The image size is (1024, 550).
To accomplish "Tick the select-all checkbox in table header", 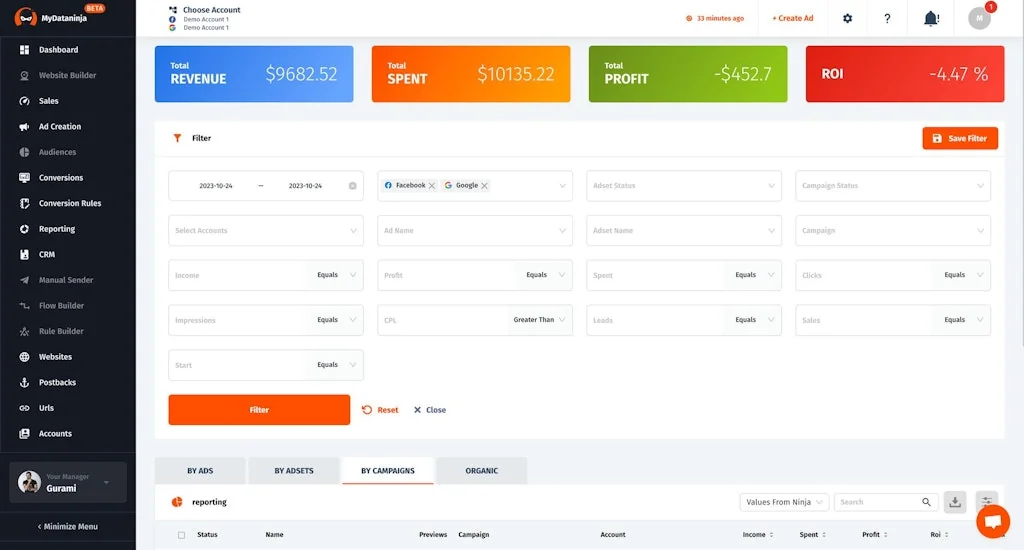I will click(x=182, y=535).
